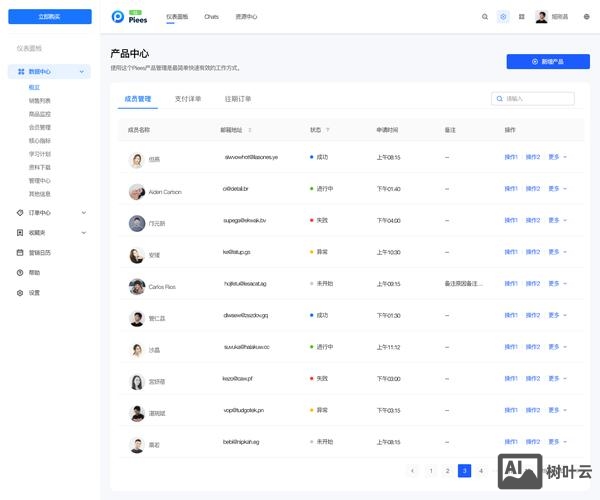Expand the 订单中心 sidebar section

click(83, 212)
